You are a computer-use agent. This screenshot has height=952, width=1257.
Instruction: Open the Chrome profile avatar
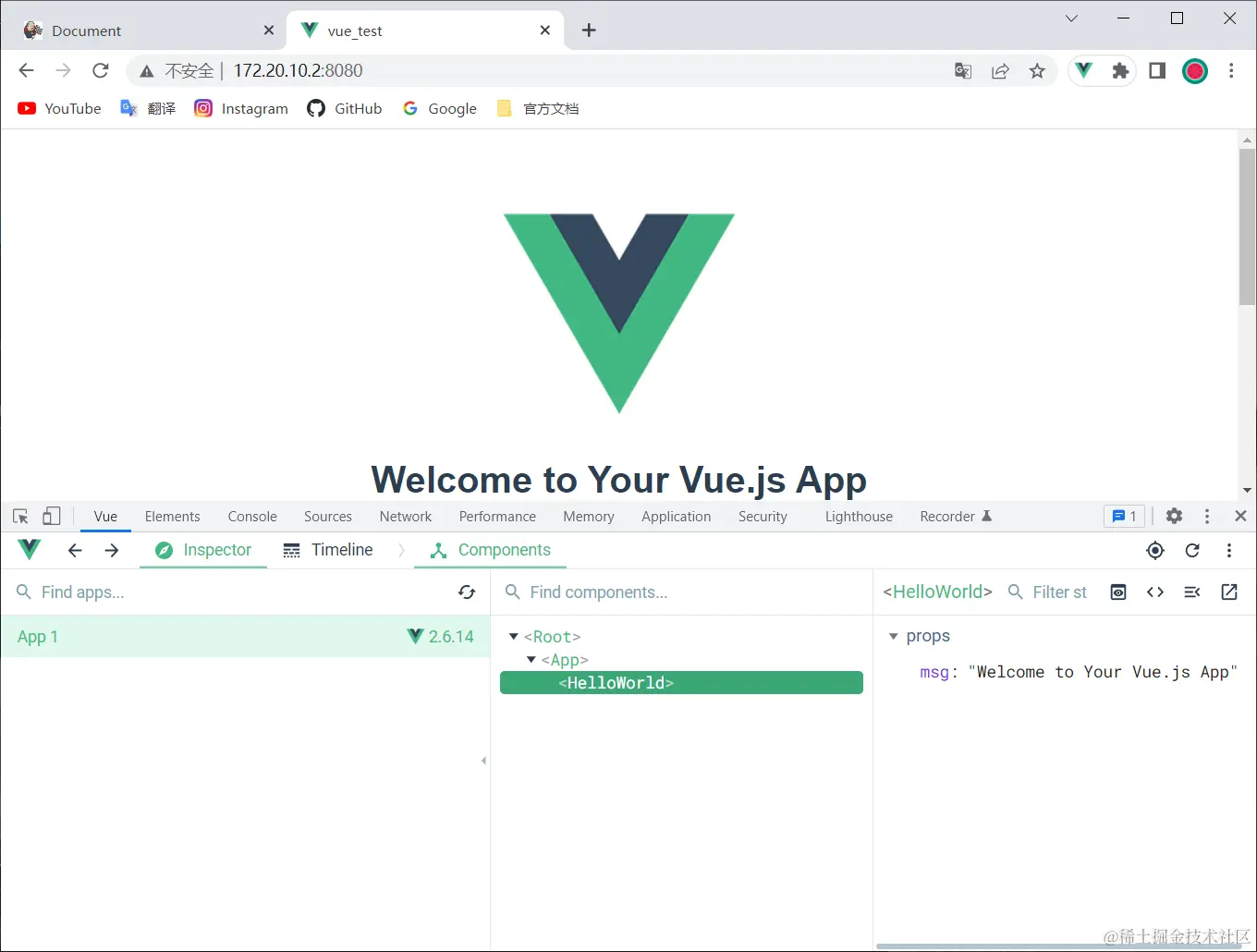[x=1195, y=70]
